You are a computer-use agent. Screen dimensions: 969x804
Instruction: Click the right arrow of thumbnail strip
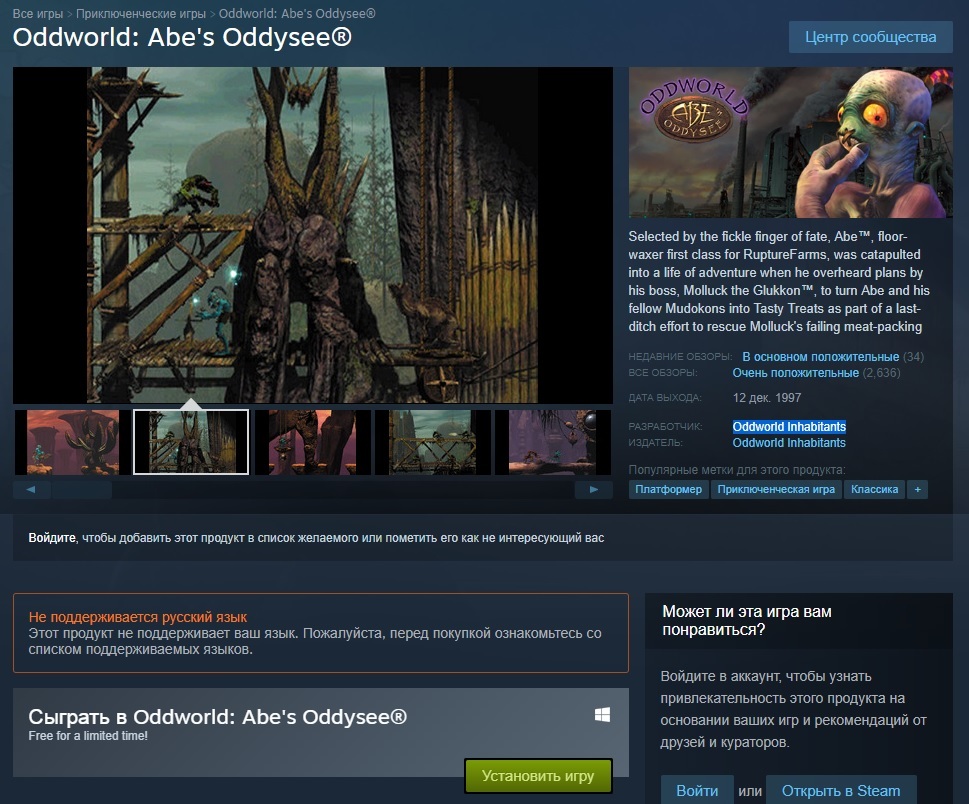tap(594, 489)
